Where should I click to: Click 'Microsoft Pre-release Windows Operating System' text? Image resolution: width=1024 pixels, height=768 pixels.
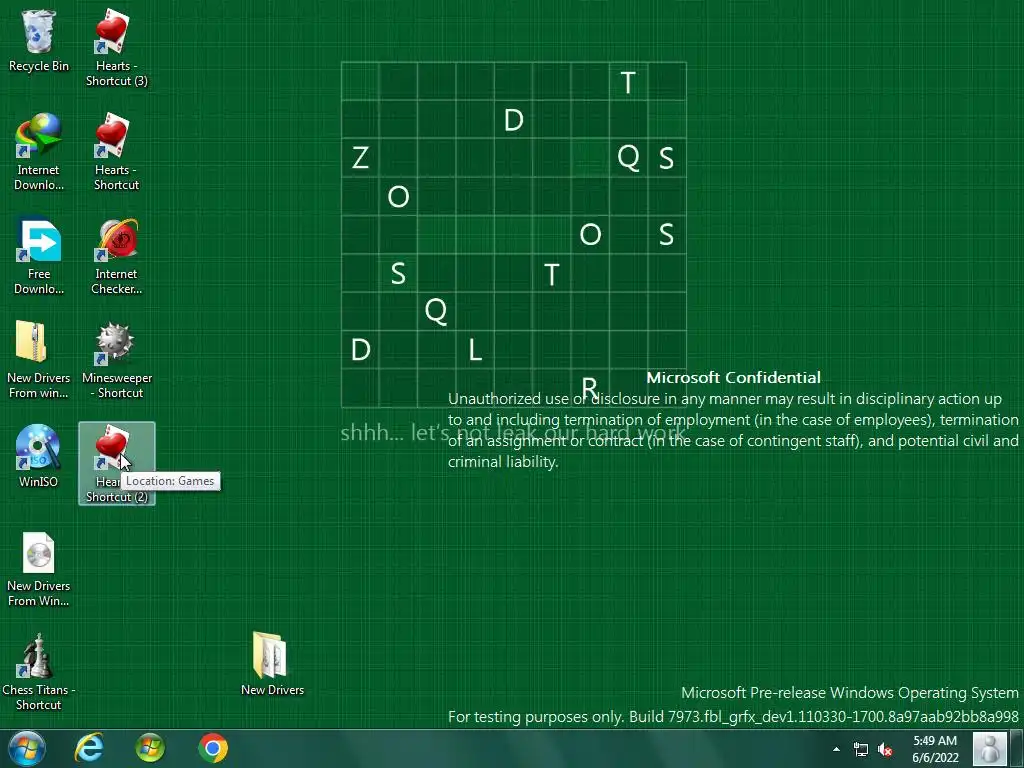point(850,692)
